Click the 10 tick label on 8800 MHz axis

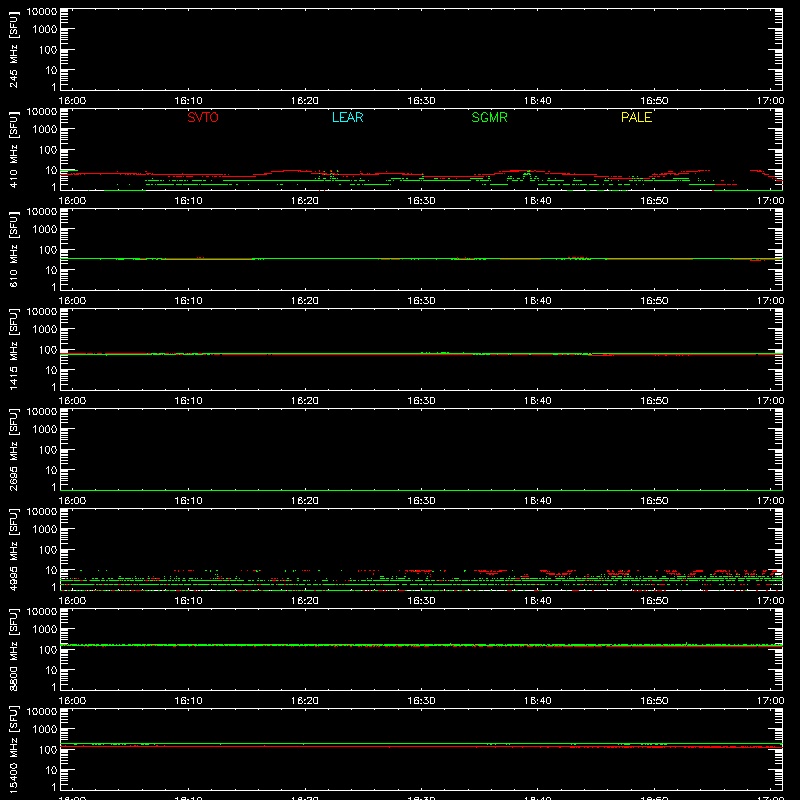[x=51, y=670]
